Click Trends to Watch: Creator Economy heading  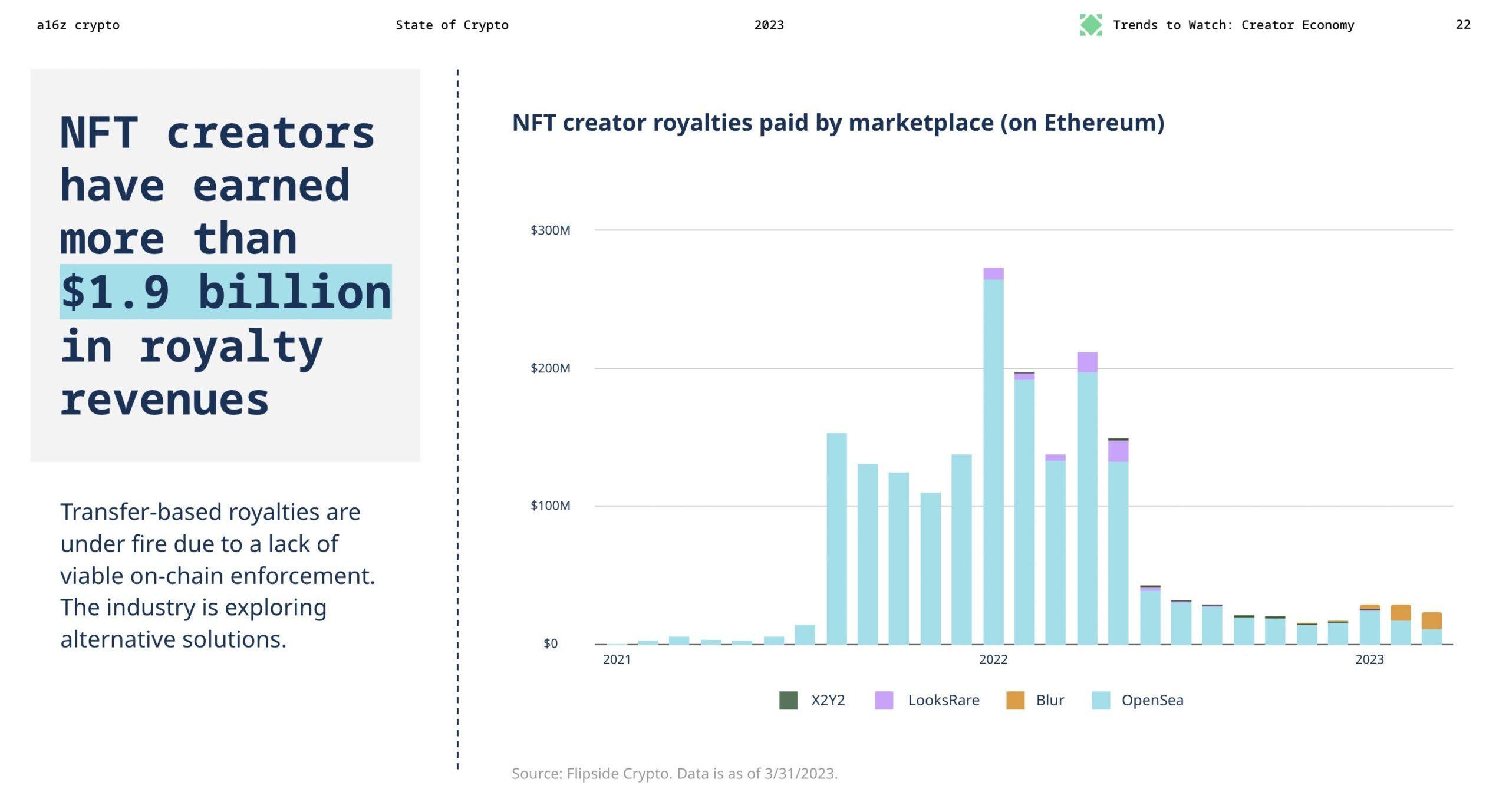(x=1233, y=25)
